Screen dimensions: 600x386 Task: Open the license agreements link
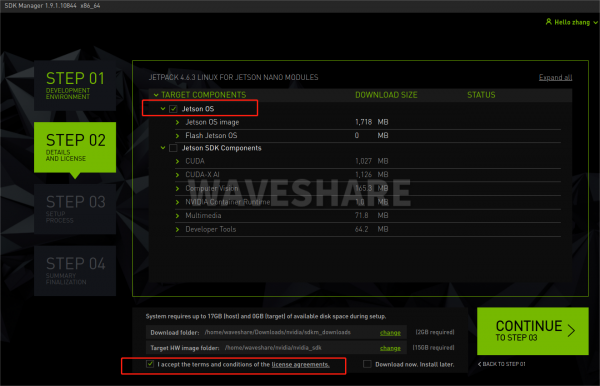tap(300, 365)
